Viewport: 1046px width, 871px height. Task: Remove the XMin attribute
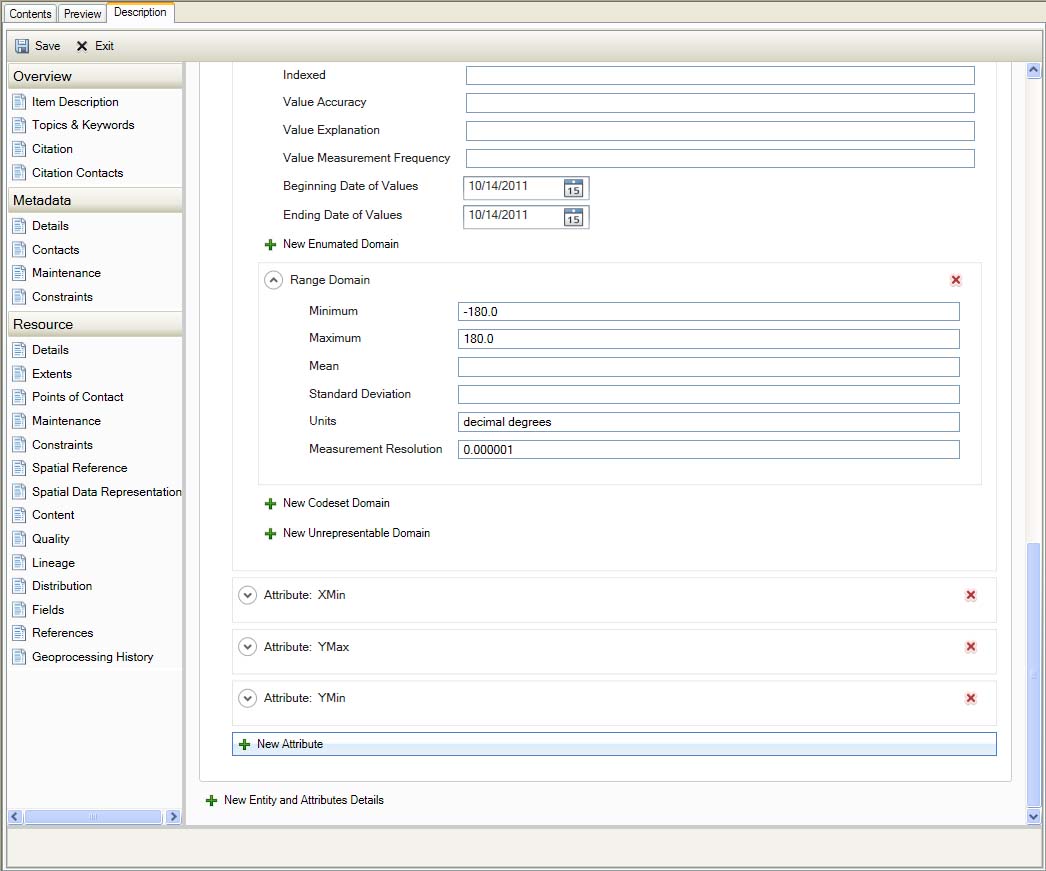tap(970, 595)
